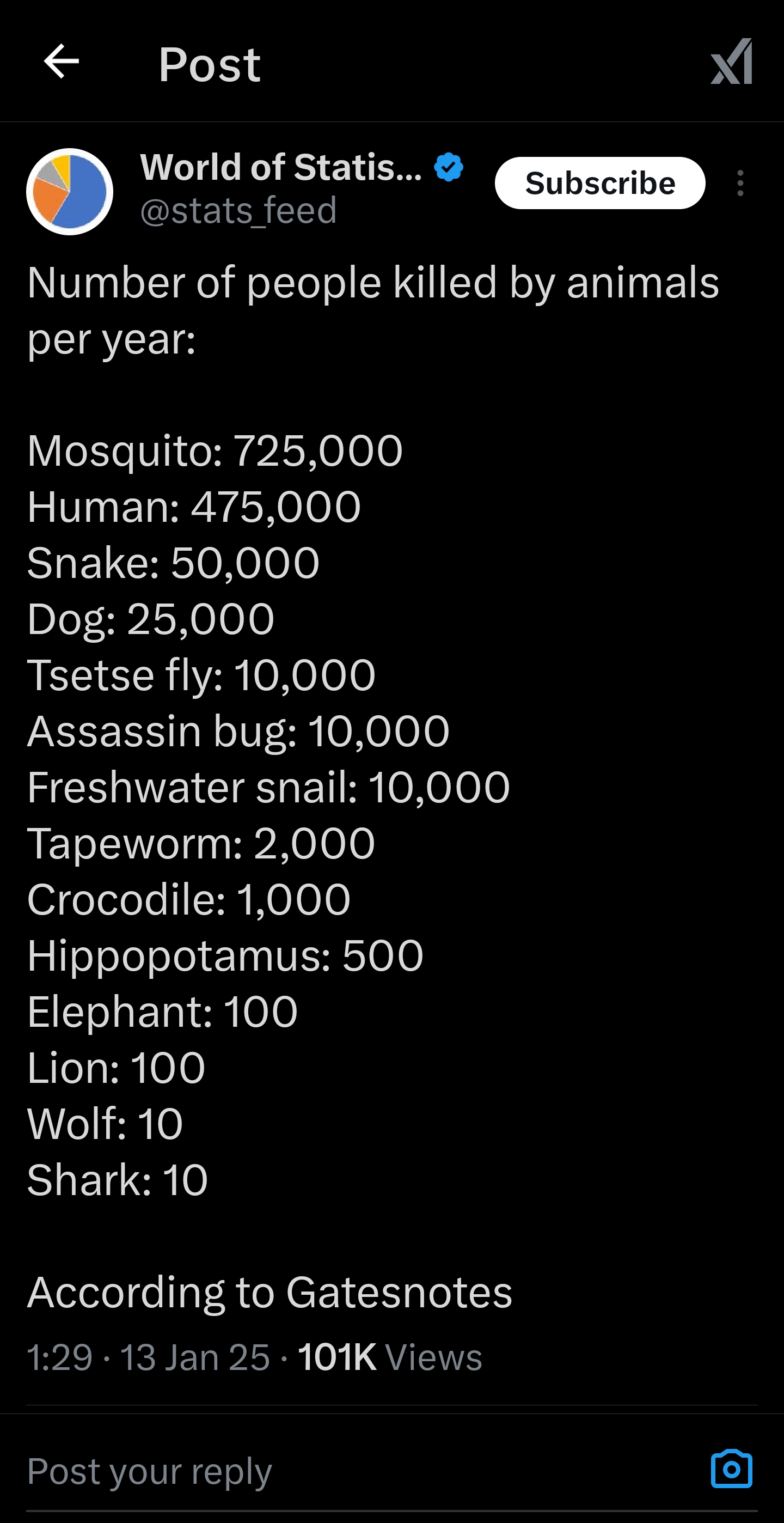Tap the Human: 475,000 line
Viewport: 784px width, 1523px height.
pyautogui.click(x=194, y=507)
